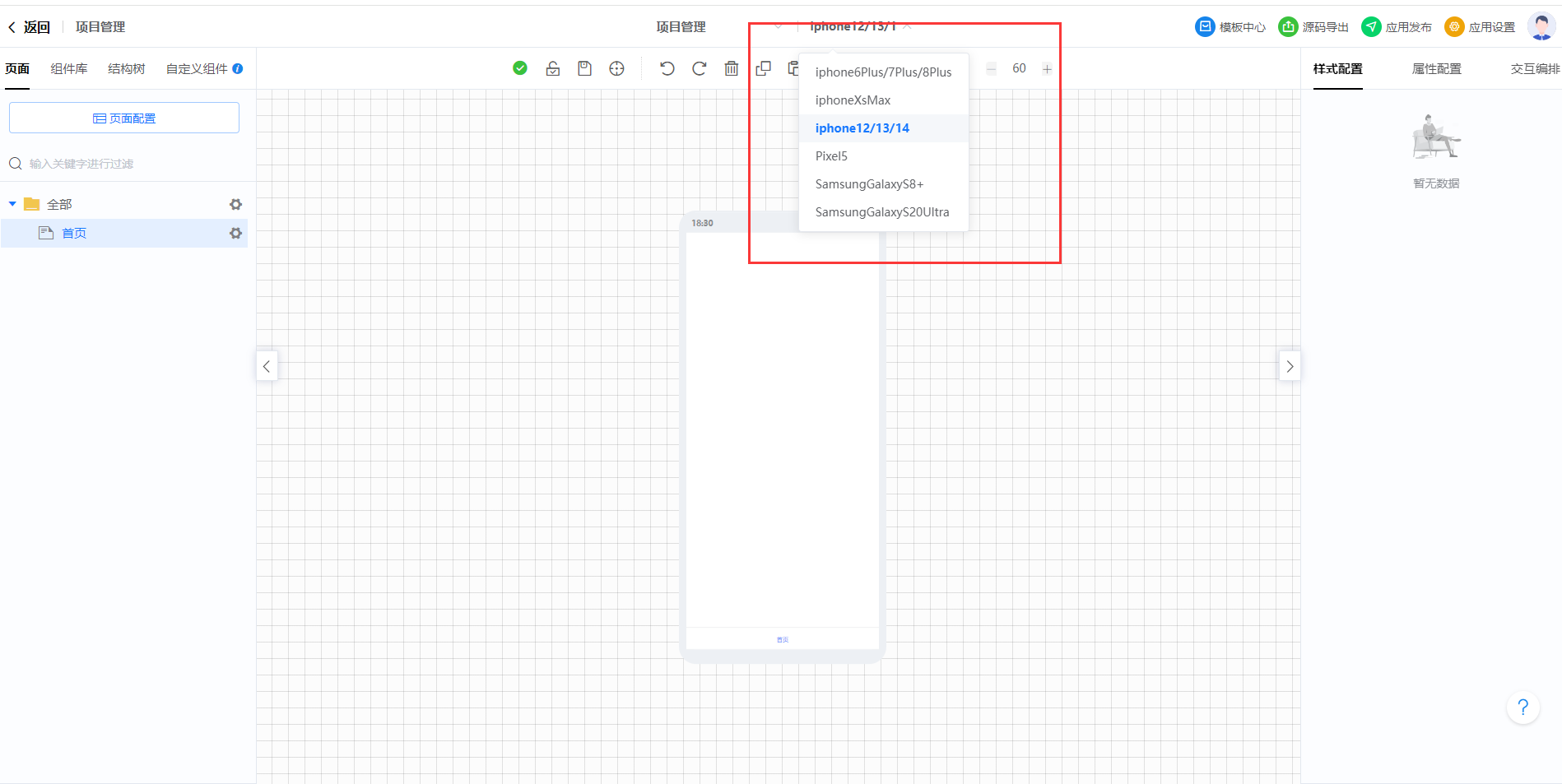Open settings gear for 首页 page
The image size is (1562, 784).
pos(236,234)
